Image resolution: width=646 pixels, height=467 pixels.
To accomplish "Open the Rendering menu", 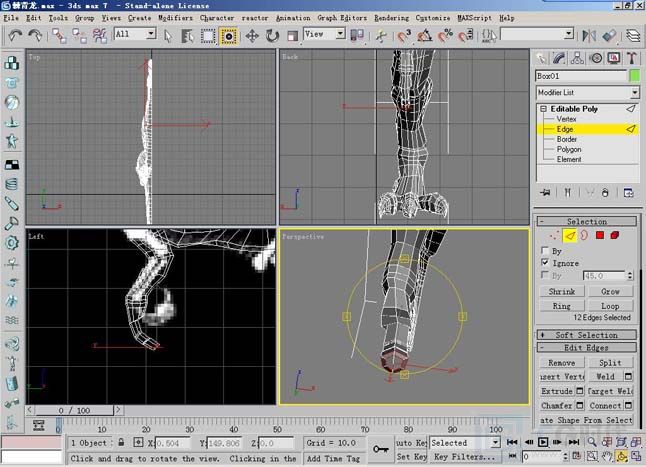I will click(391, 18).
